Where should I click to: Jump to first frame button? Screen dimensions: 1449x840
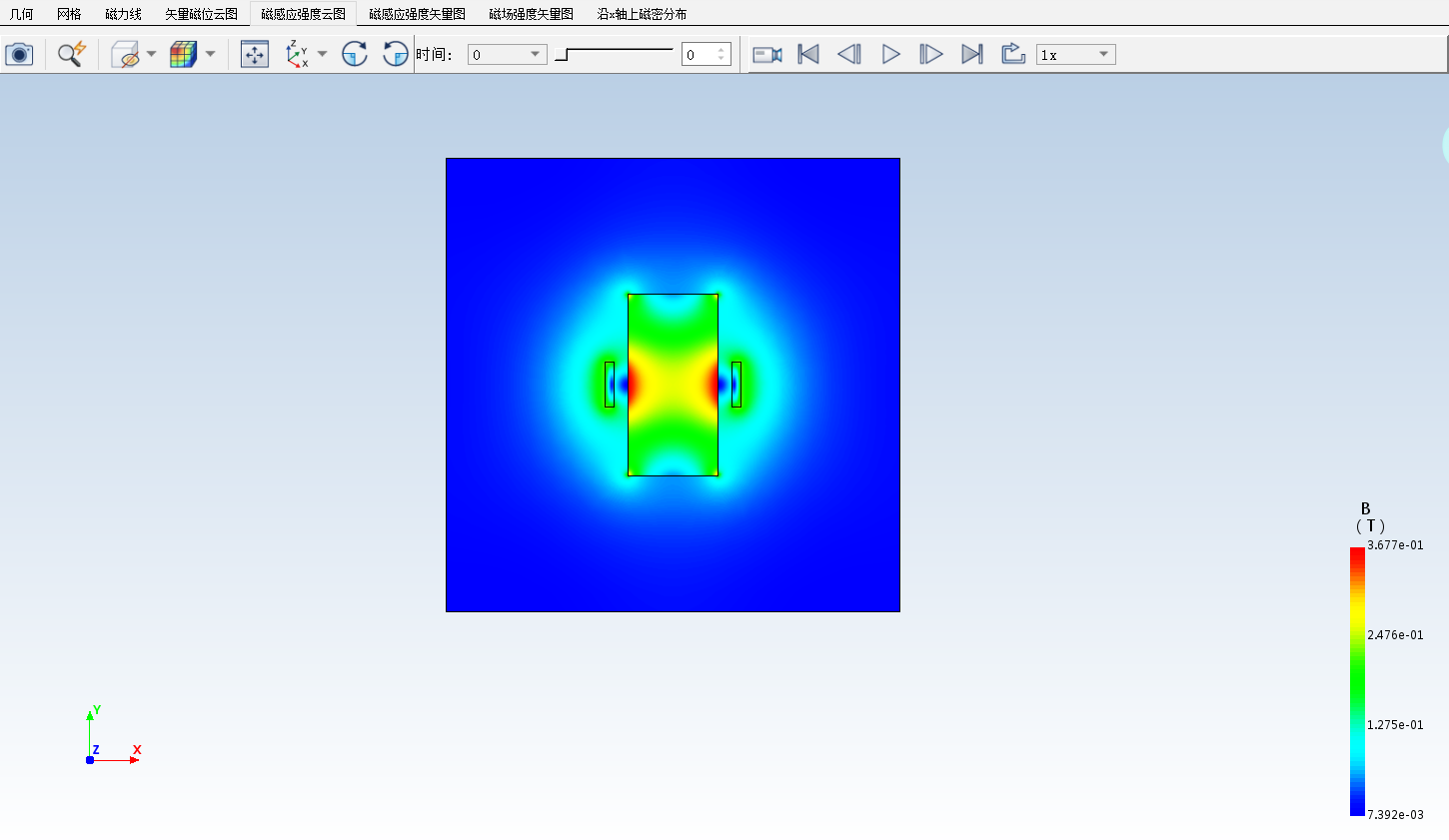click(x=808, y=54)
